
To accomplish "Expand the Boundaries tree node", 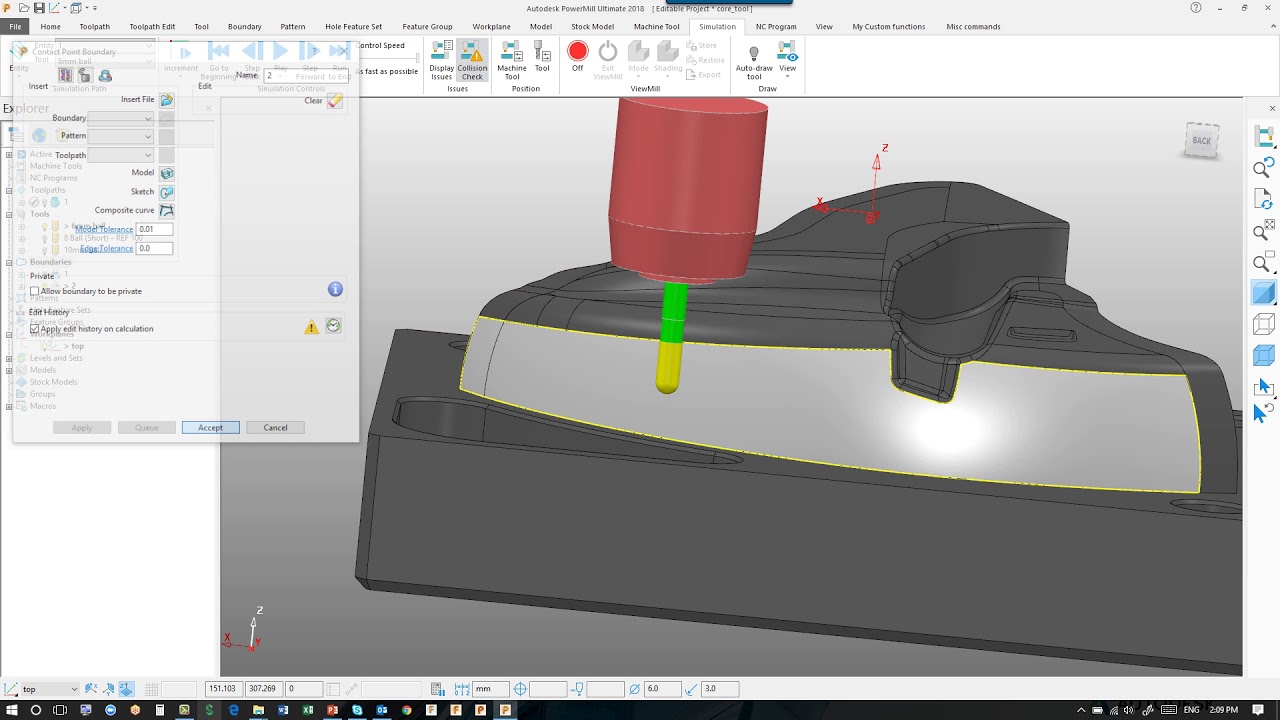I will [x=9, y=262].
